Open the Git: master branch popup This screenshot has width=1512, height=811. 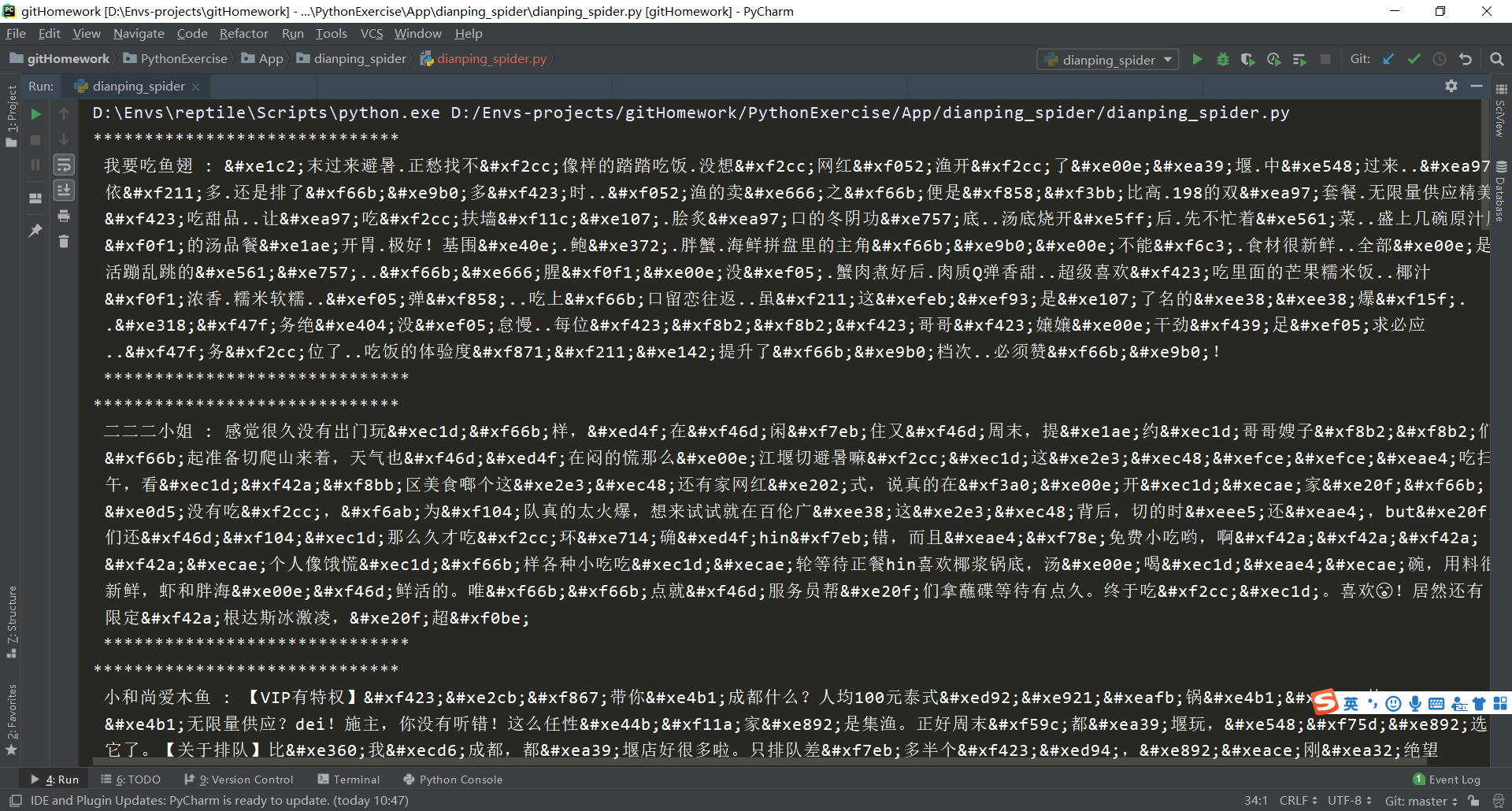coord(1421,801)
